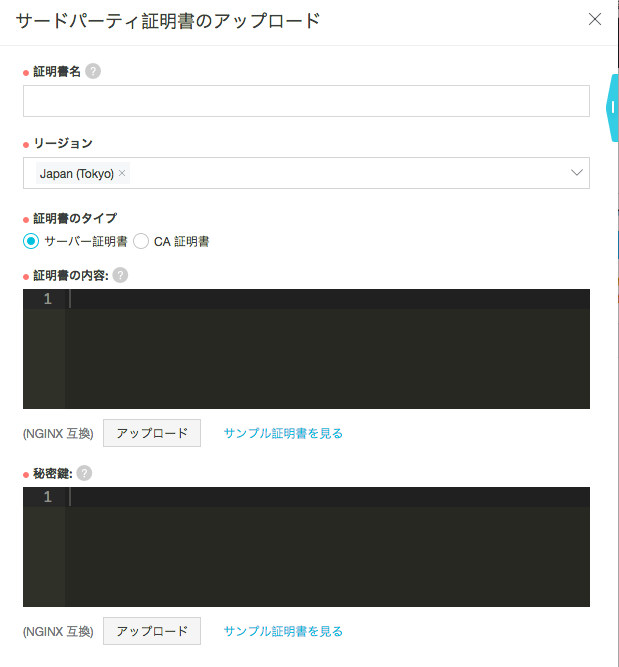The width and height of the screenshot is (619, 667).
Task: Select the CA 証明書 radio button
Action: [141, 241]
